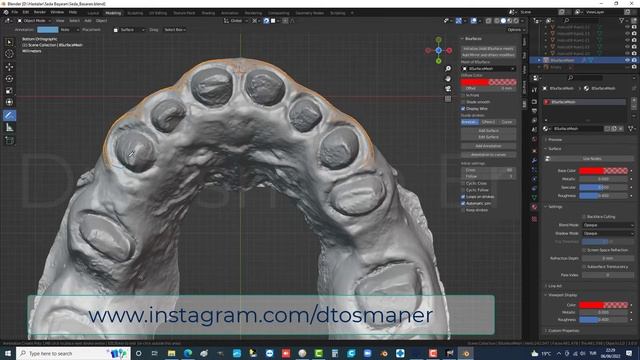The image size is (640, 360).
Task: Select the Rotate tool
Action: 9,78
